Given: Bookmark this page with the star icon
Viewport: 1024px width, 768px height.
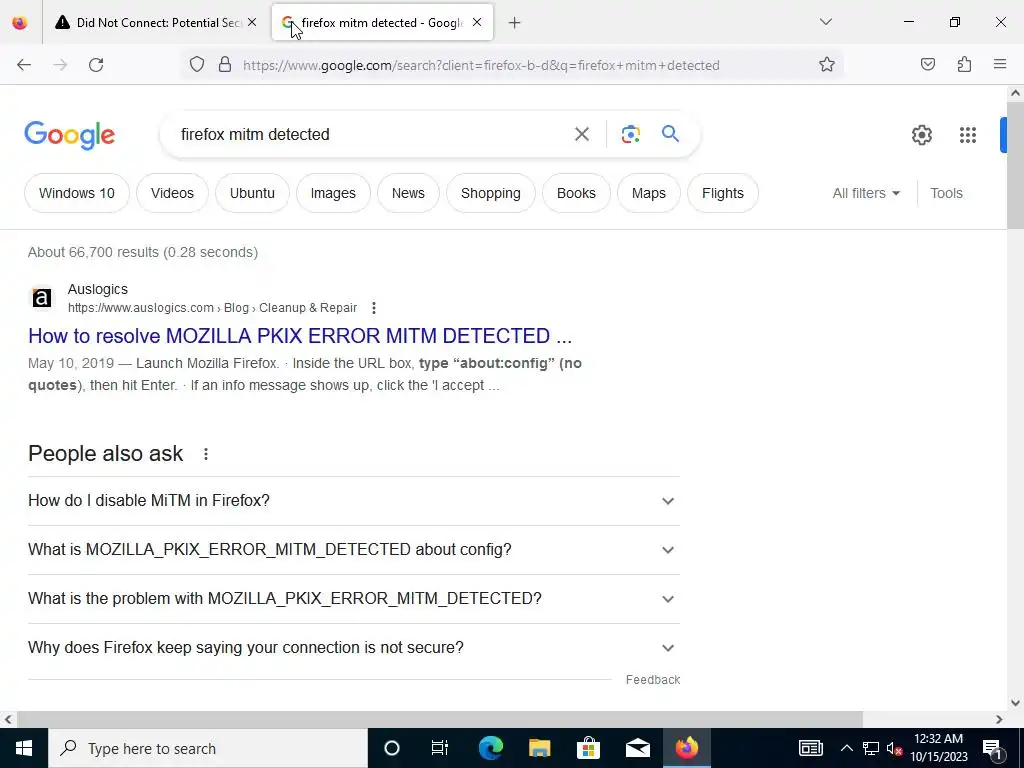Looking at the screenshot, I should [827, 65].
